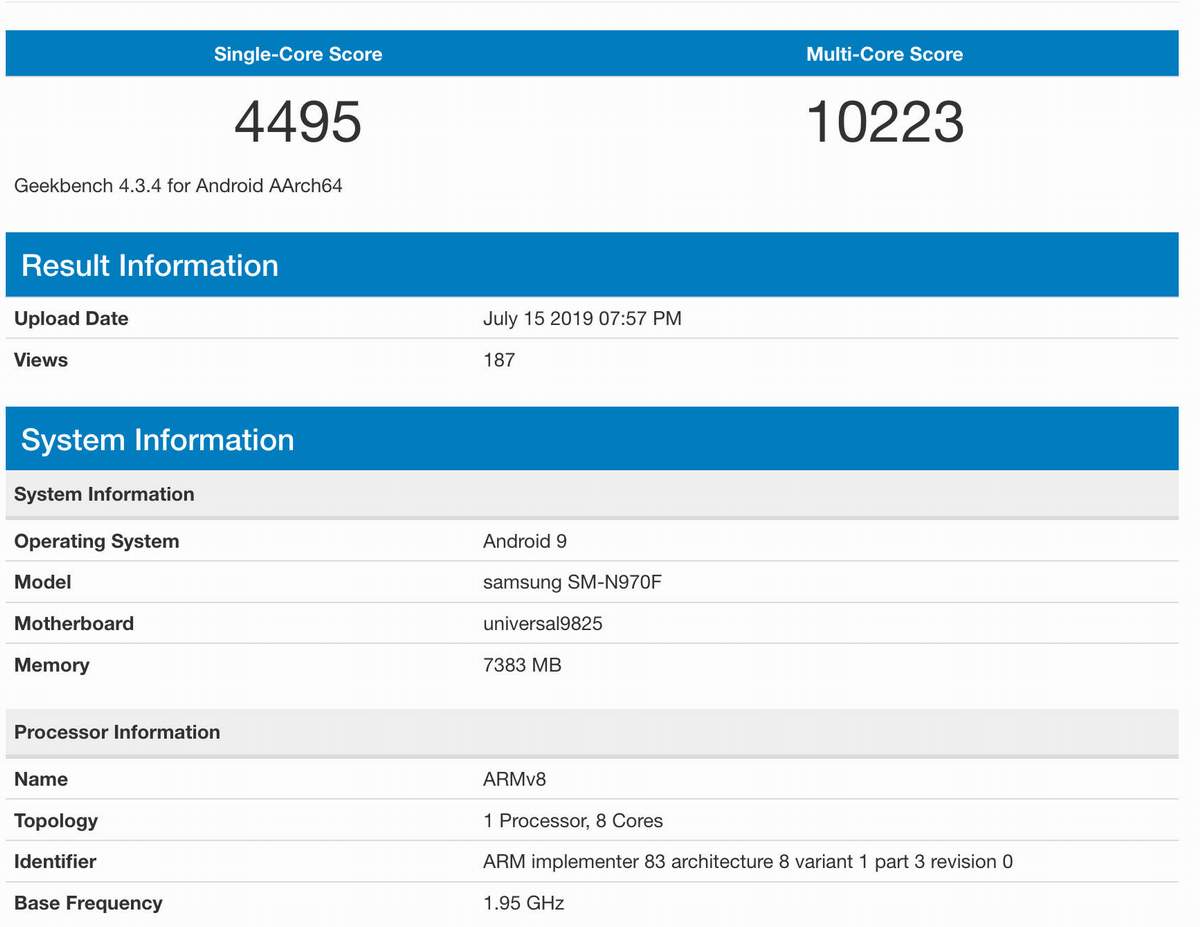Click the Result Information section header

[x=150, y=265]
